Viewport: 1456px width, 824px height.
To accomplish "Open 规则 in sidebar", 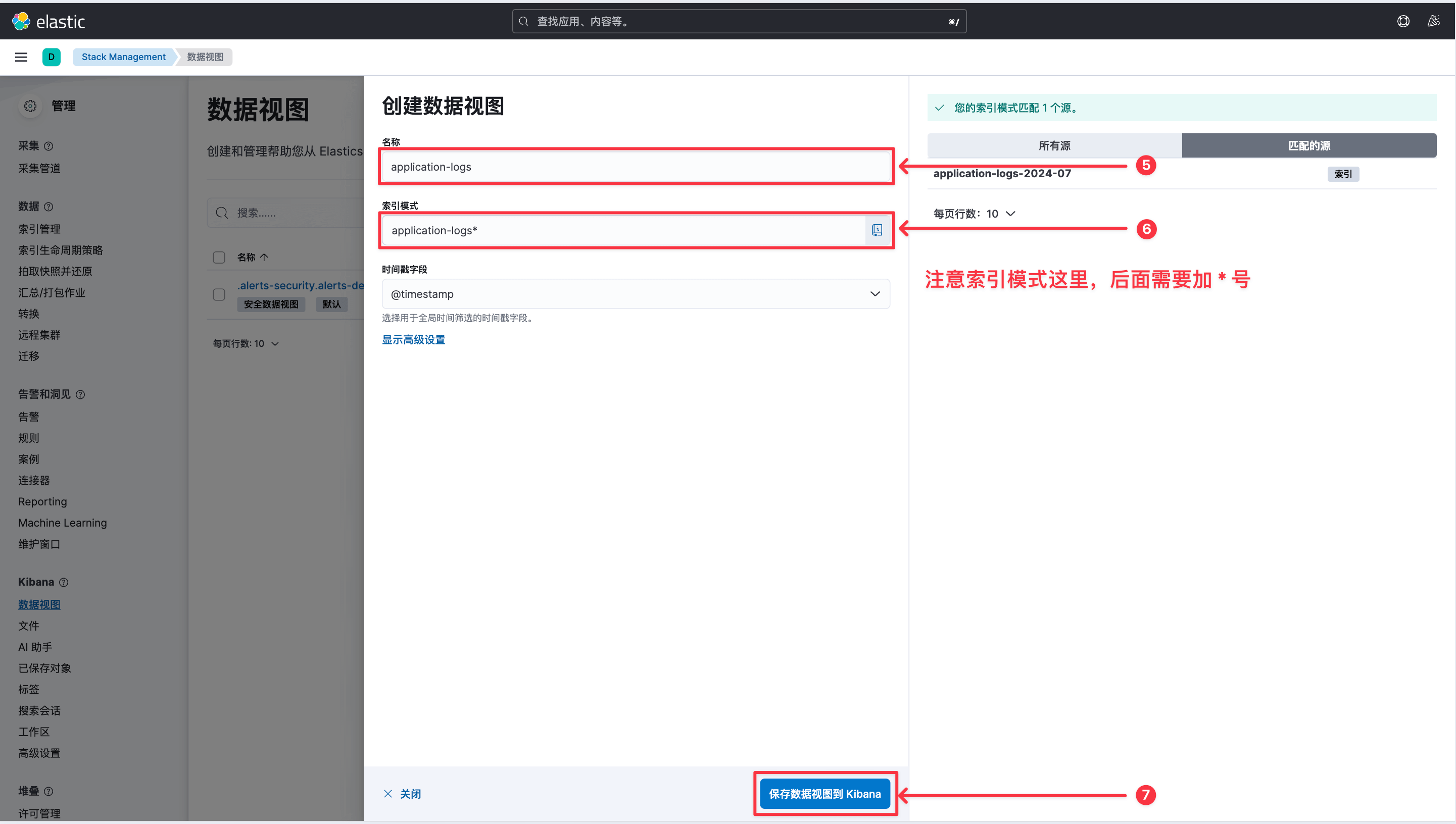I will click(28, 438).
